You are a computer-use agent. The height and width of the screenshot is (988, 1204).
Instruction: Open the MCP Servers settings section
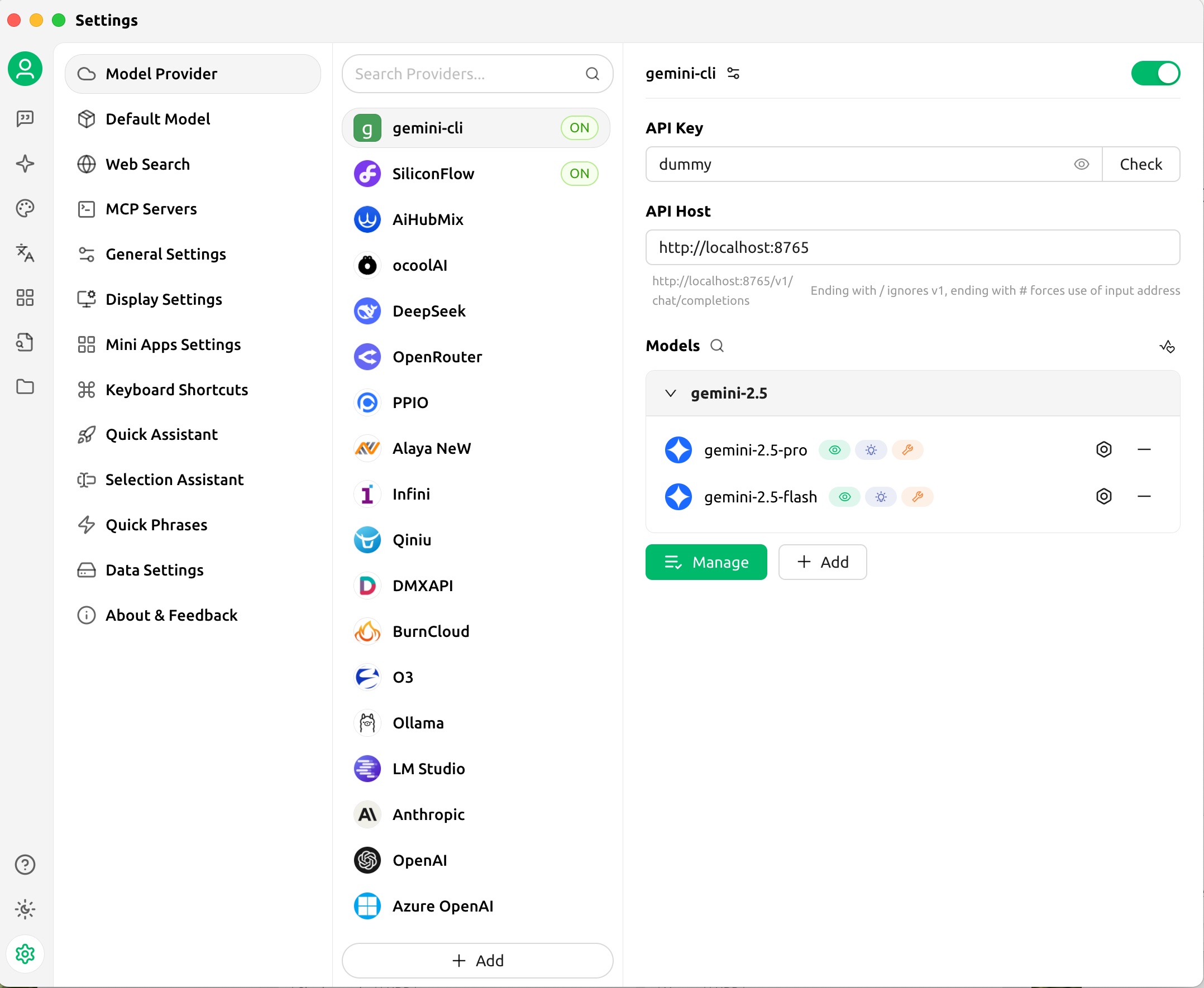click(151, 209)
